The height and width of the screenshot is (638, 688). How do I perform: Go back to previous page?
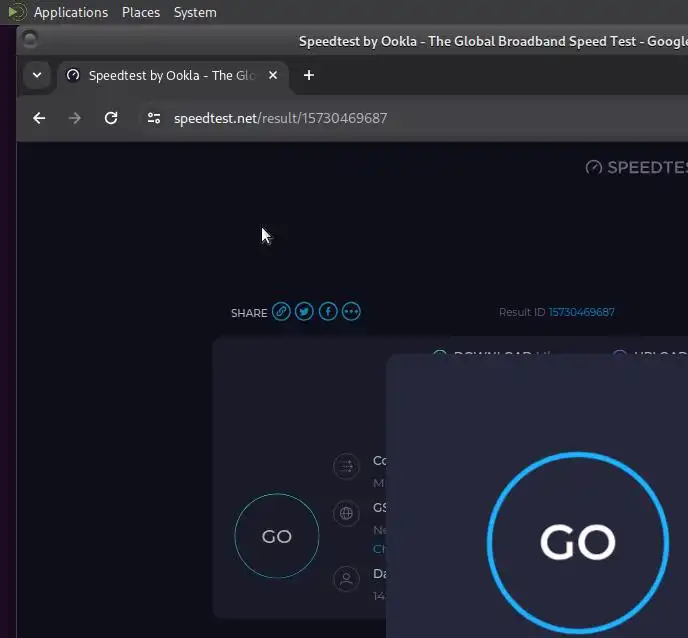tap(39, 118)
